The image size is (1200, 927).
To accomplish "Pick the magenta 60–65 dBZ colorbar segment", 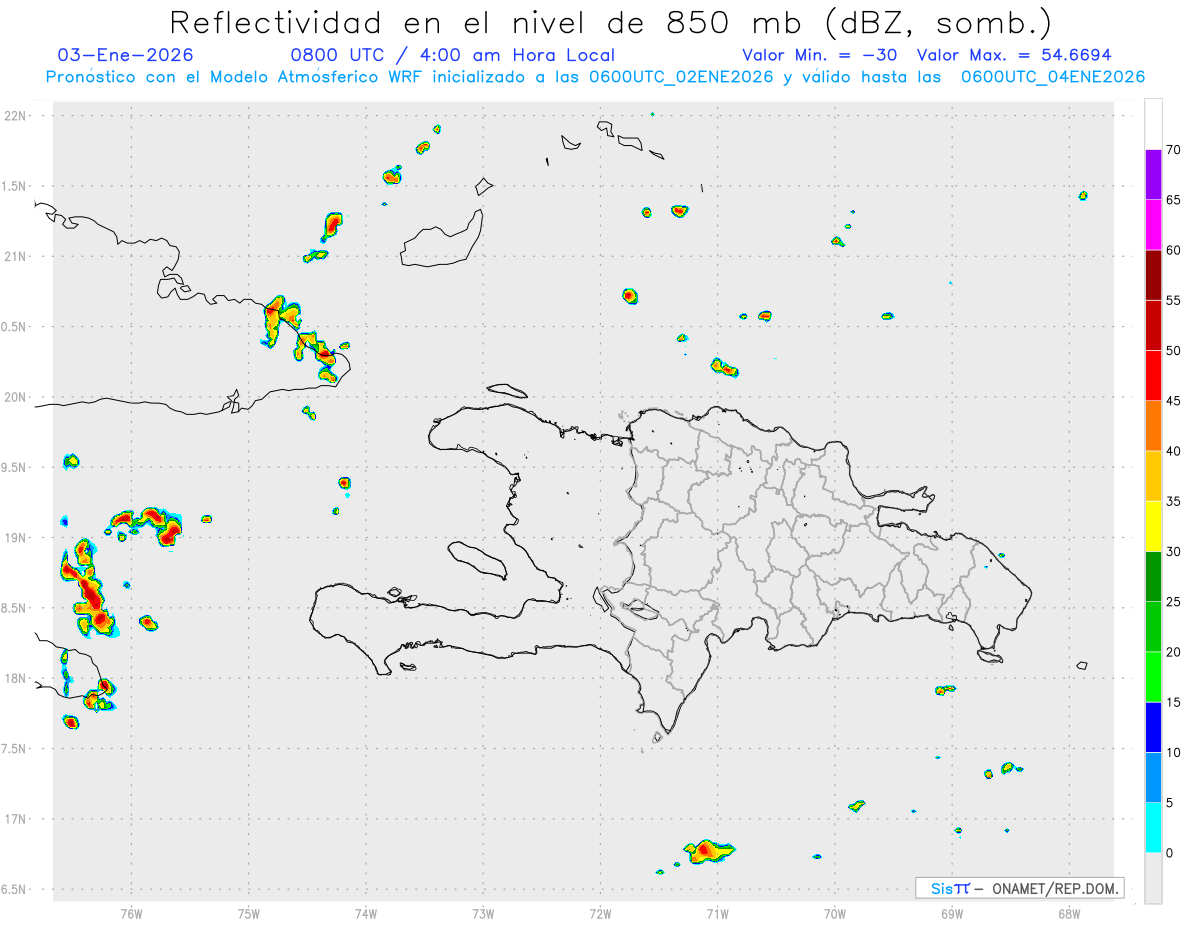I will [x=1153, y=225].
